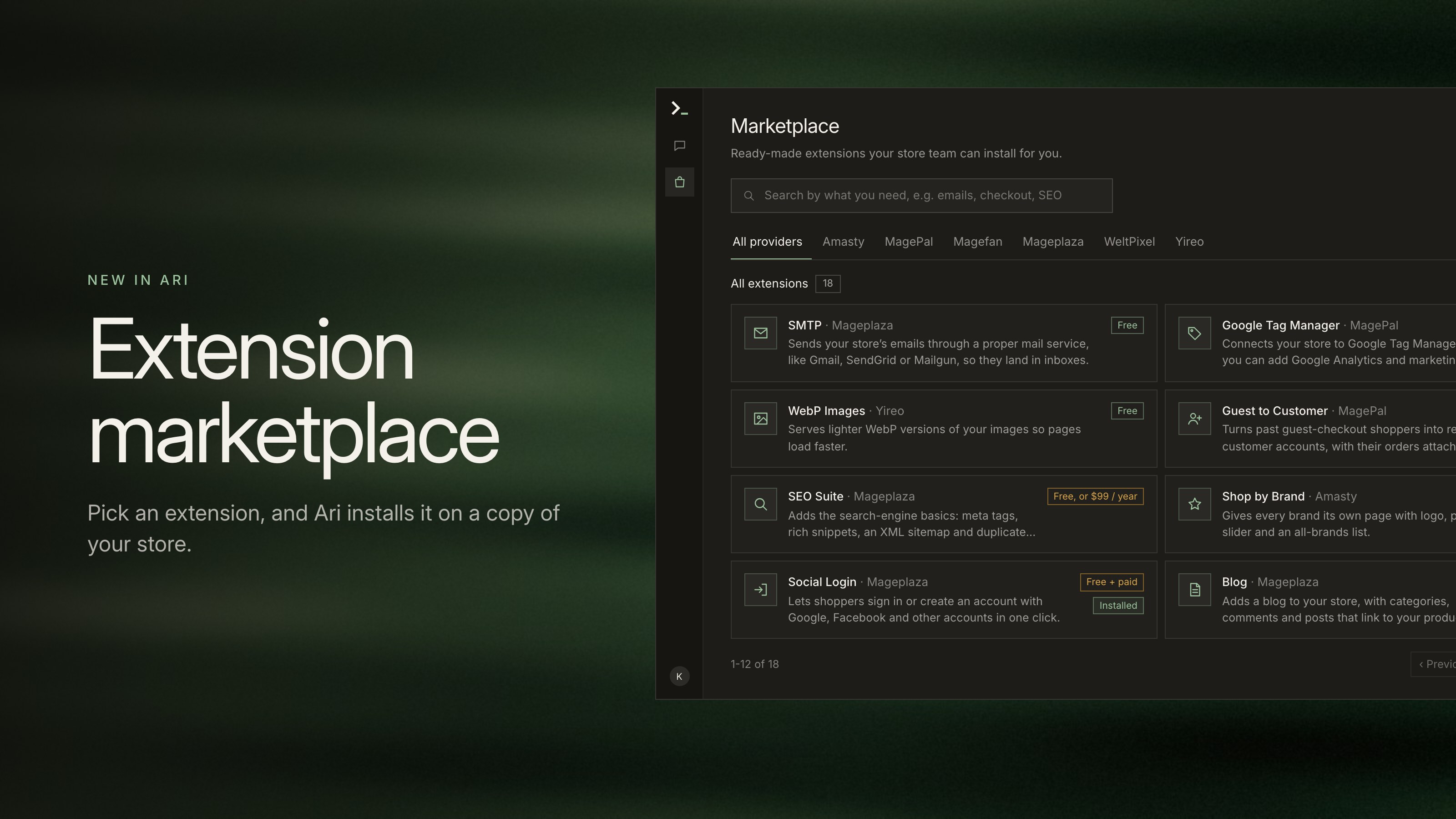1456x819 pixels.
Task: Click the 'Free, or $99 / year' badge
Action: click(1095, 496)
